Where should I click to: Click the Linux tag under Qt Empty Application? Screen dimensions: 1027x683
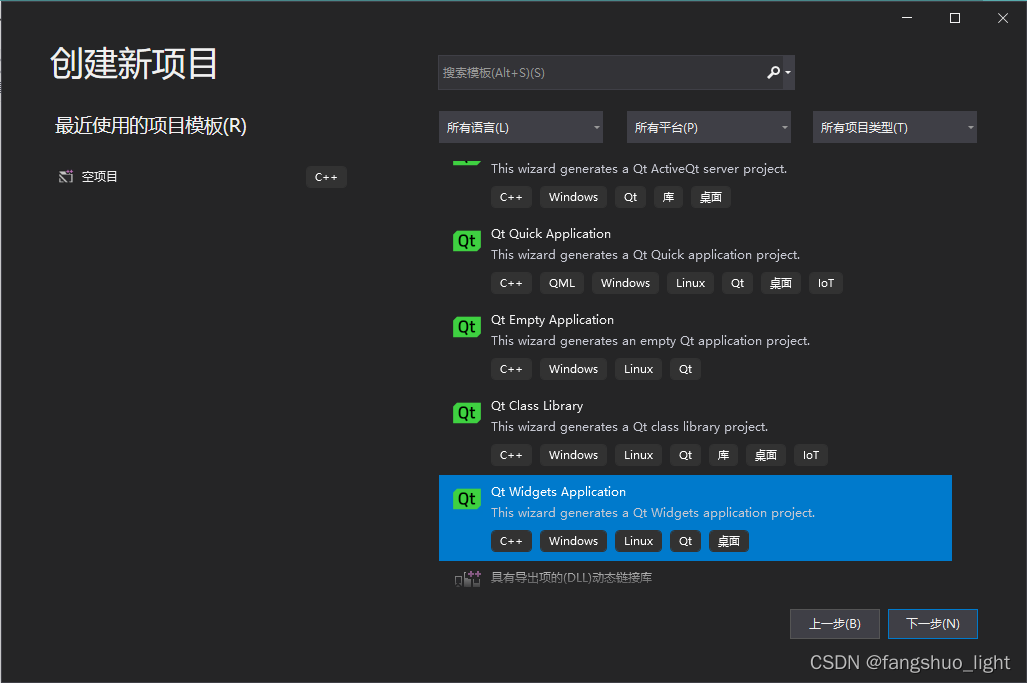click(x=639, y=369)
